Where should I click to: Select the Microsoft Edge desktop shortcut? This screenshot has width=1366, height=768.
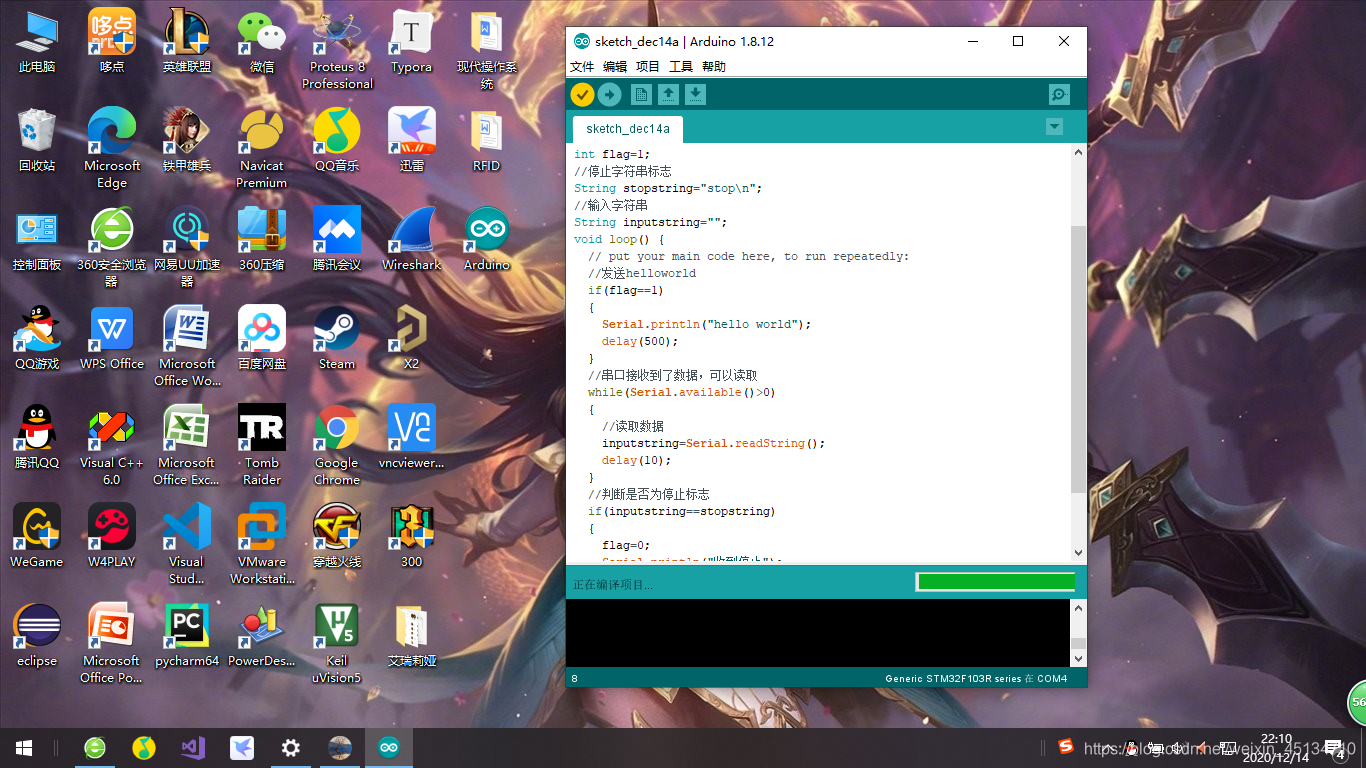click(x=112, y=149)
